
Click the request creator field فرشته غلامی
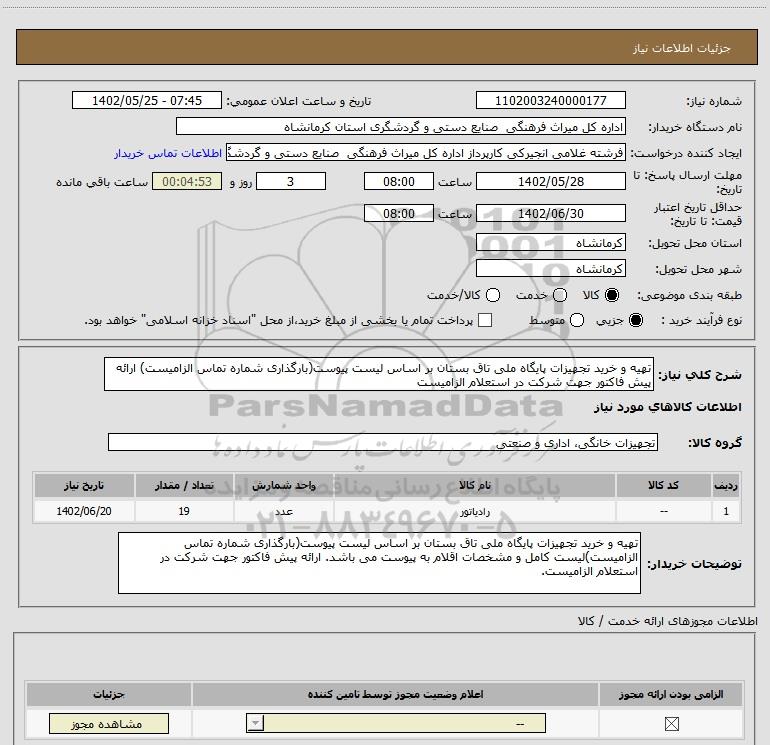click(x=425, y=153)
